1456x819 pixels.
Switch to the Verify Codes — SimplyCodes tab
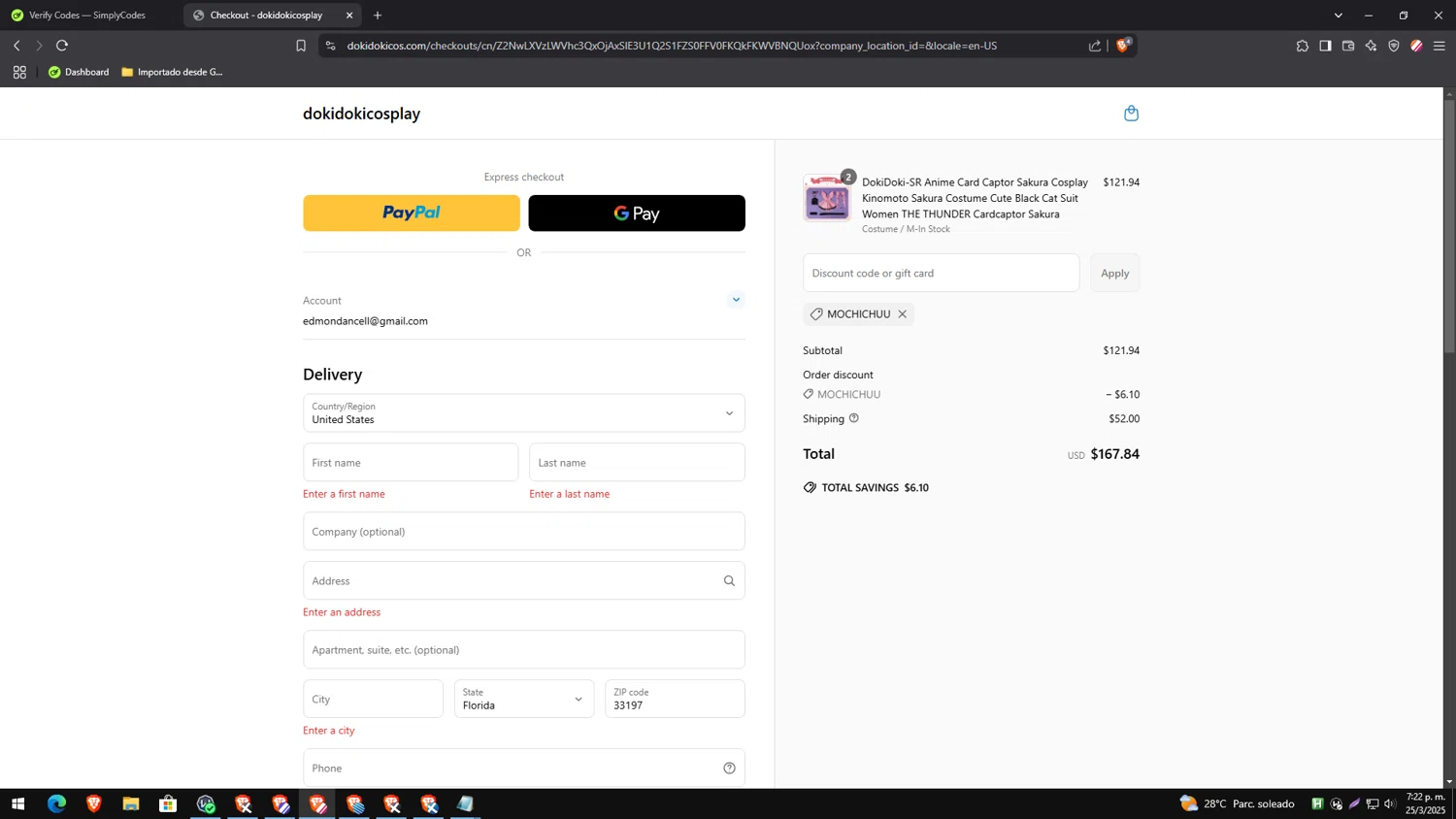[x=87, y=16]
